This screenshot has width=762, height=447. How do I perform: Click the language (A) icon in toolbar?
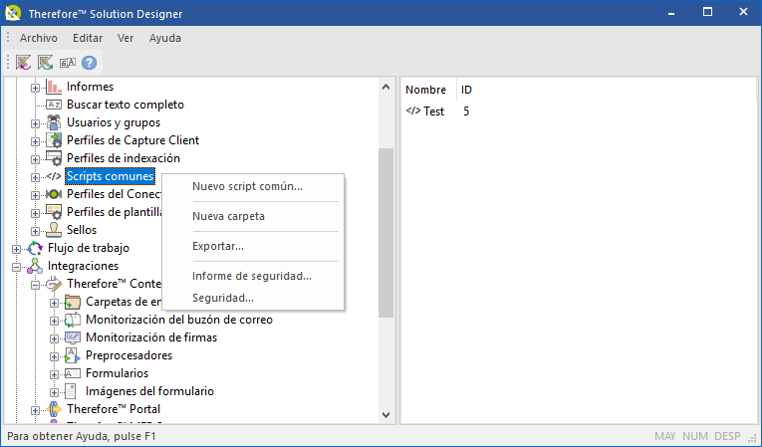pyautogui.click(x=67, y=62)
